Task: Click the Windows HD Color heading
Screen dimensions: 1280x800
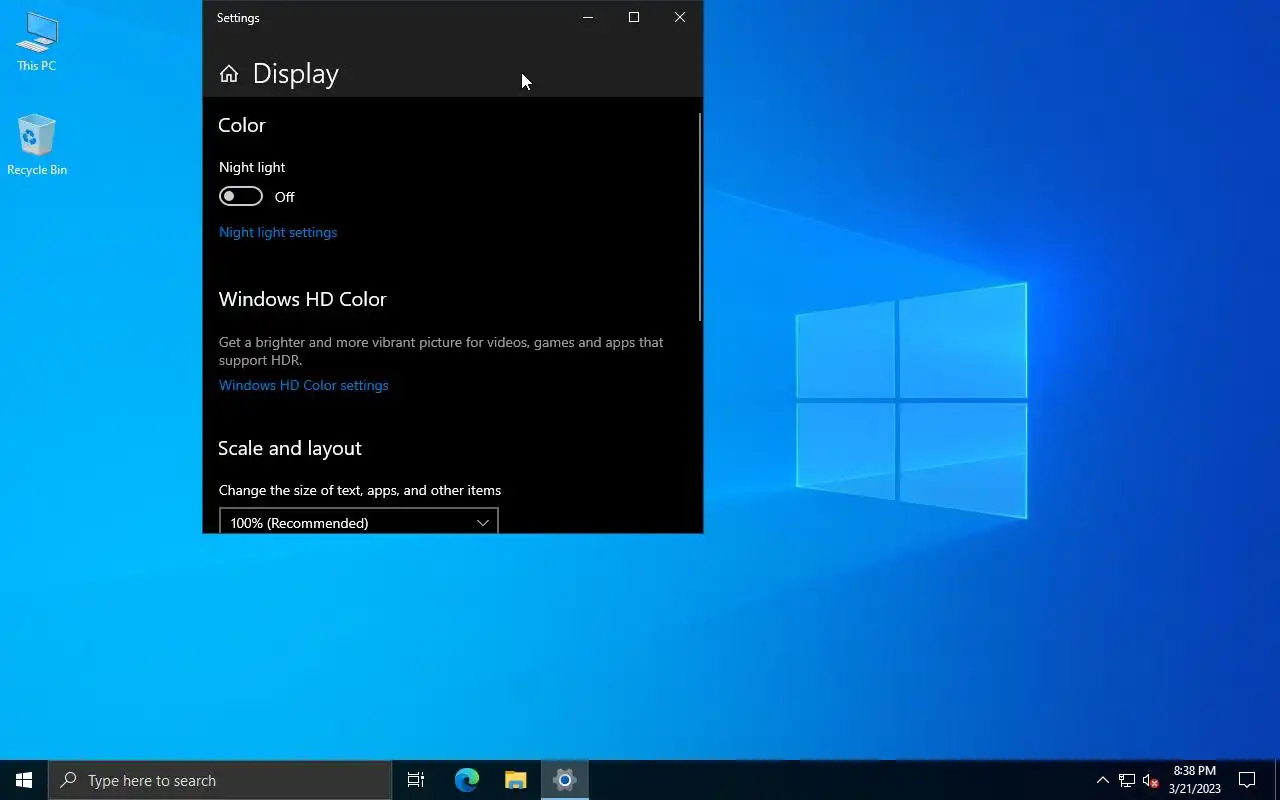Action: pos(302,299)
